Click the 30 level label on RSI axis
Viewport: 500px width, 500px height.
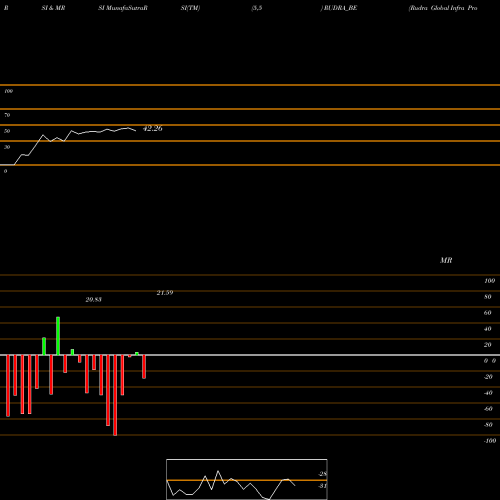pos(7,147)
